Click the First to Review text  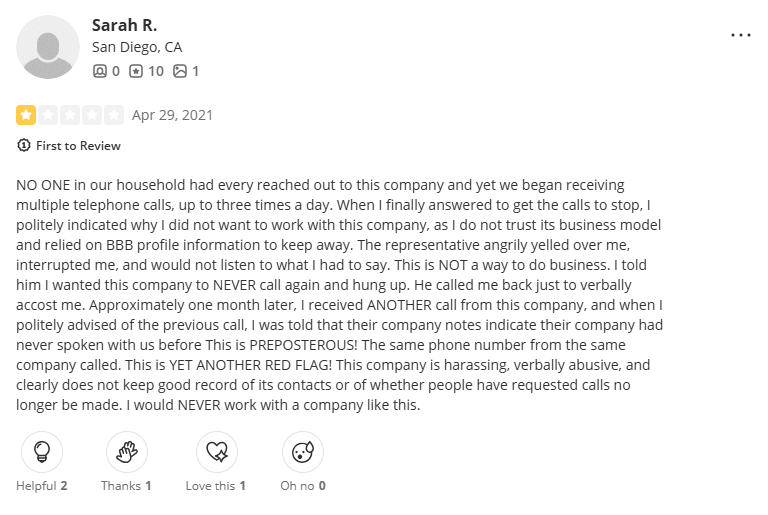coord(78,146)
